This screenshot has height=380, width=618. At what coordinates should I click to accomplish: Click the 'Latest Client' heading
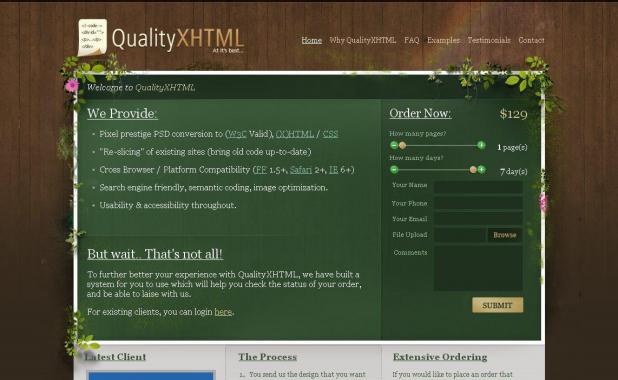point(115,357)
